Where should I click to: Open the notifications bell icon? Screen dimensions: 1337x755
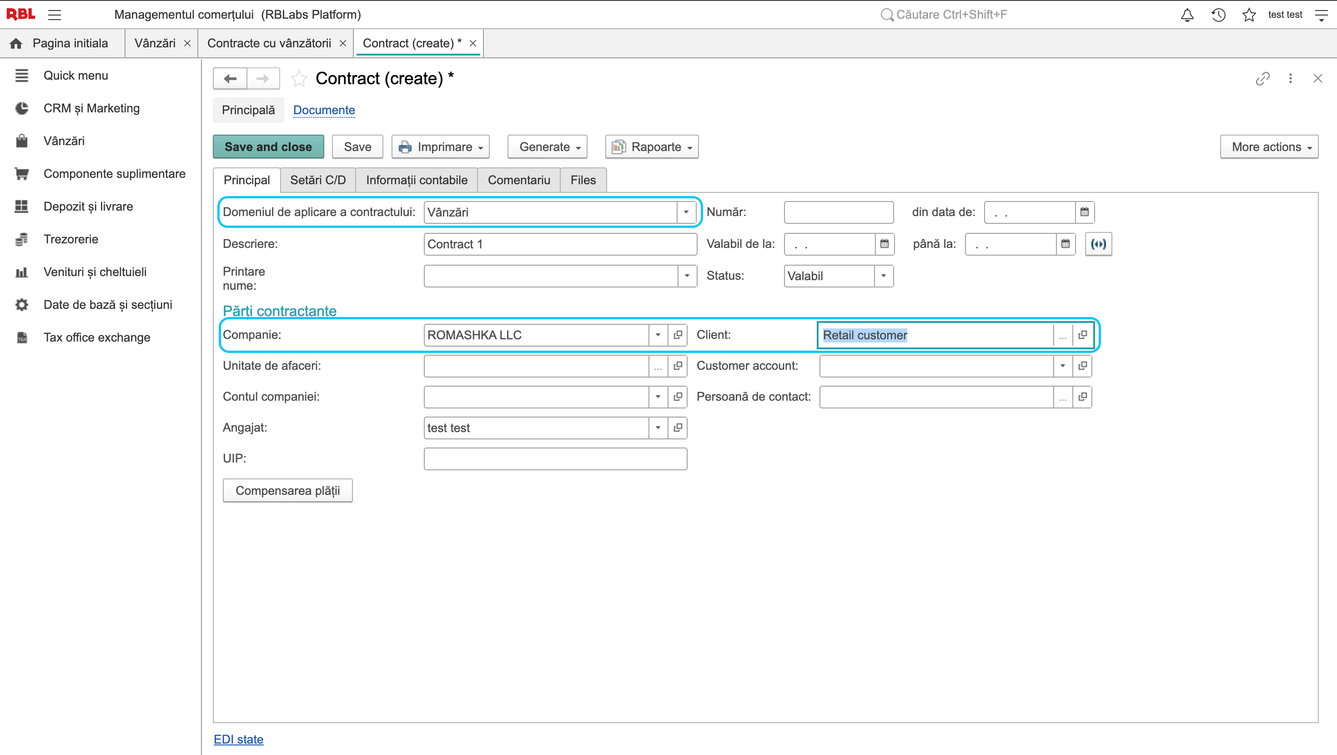pos(1187,15)
